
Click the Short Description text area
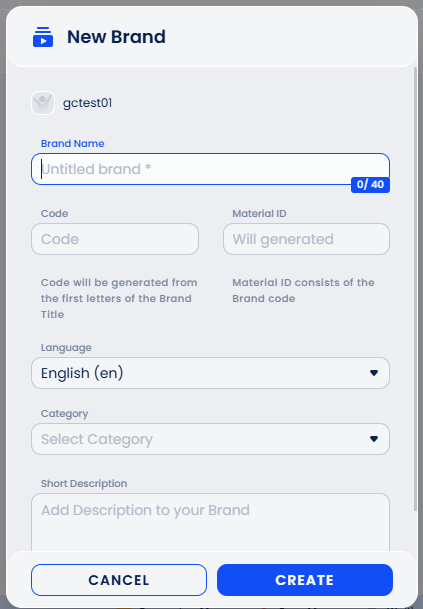(210, 522)
